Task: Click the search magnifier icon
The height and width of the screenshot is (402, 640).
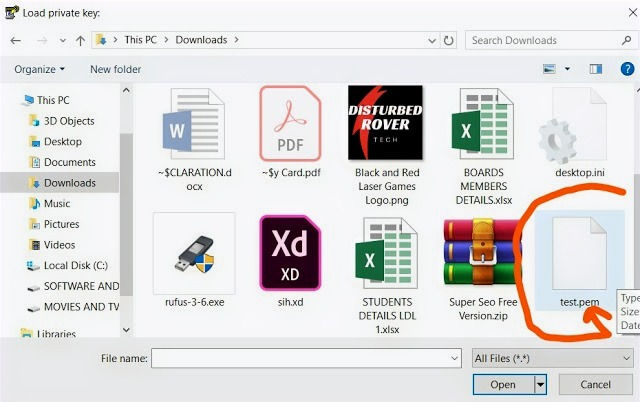Action: (x=626, y=40)
